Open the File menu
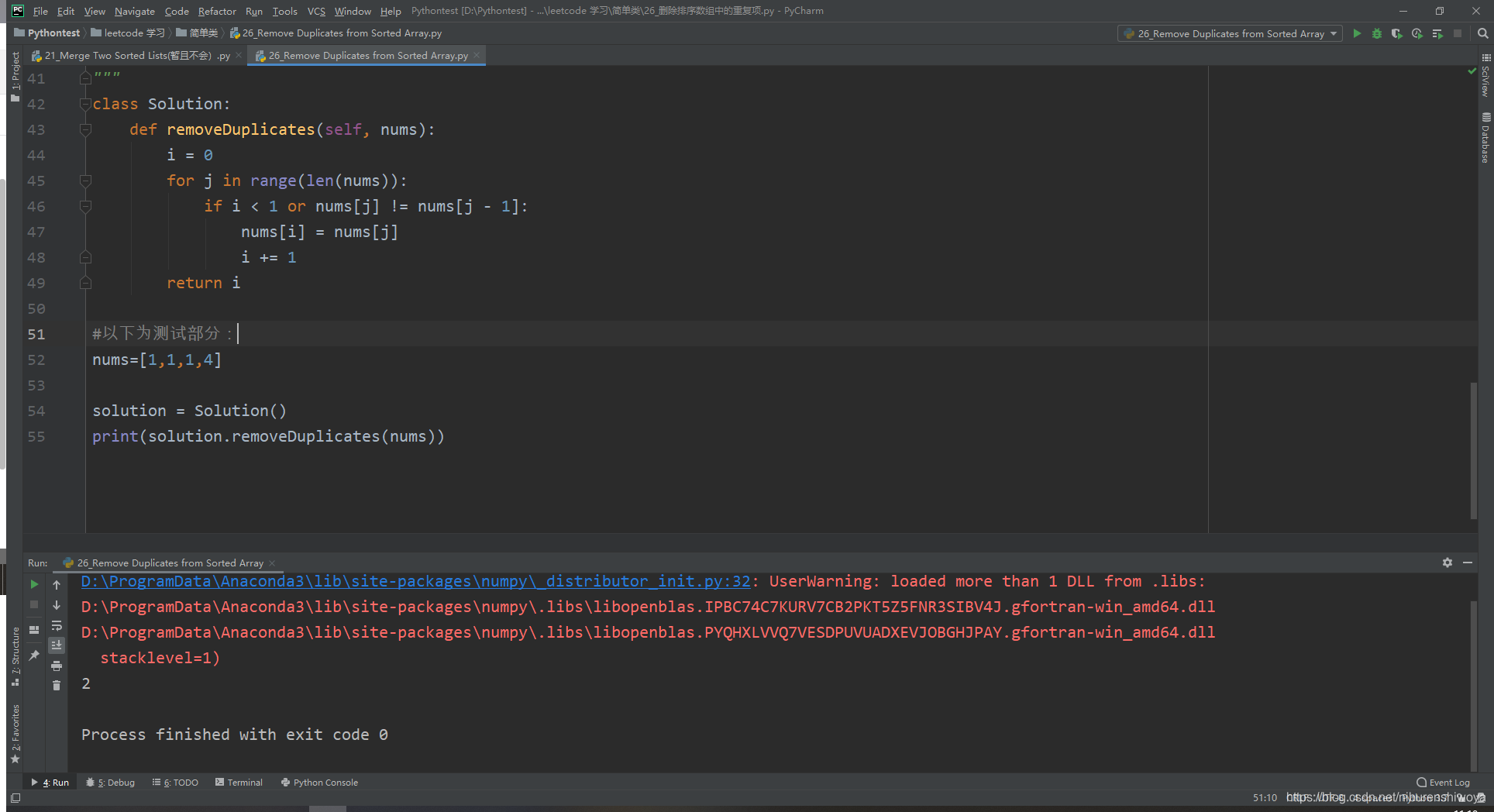Image resolution: width=1494 pixels, height=812 pixels. 40,11
